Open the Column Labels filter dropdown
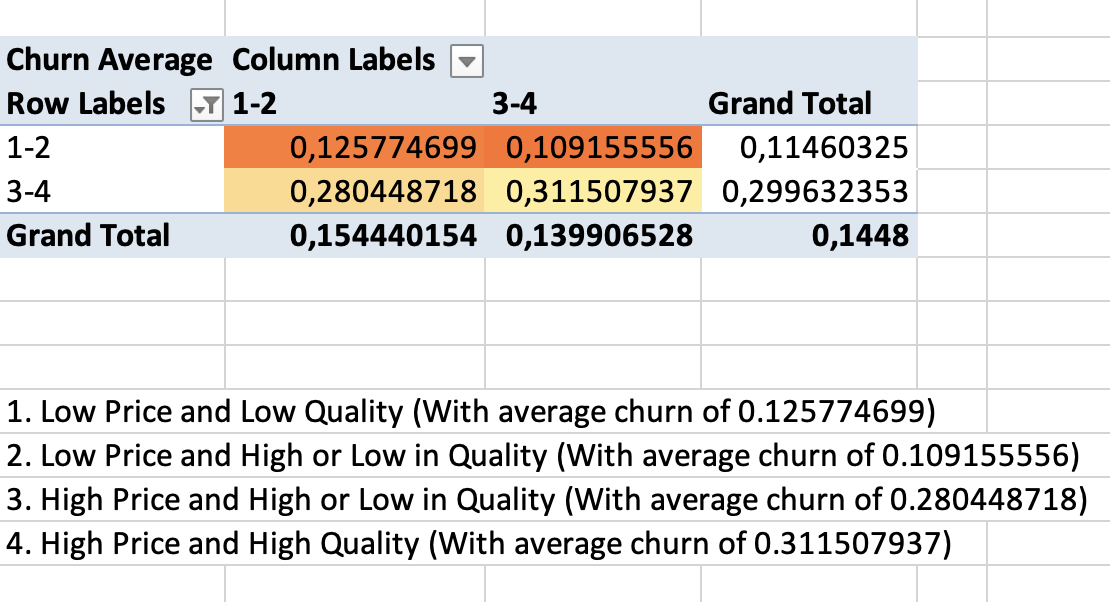The height and width of the screenshot is (602, 1110). (x=467, y=61)
